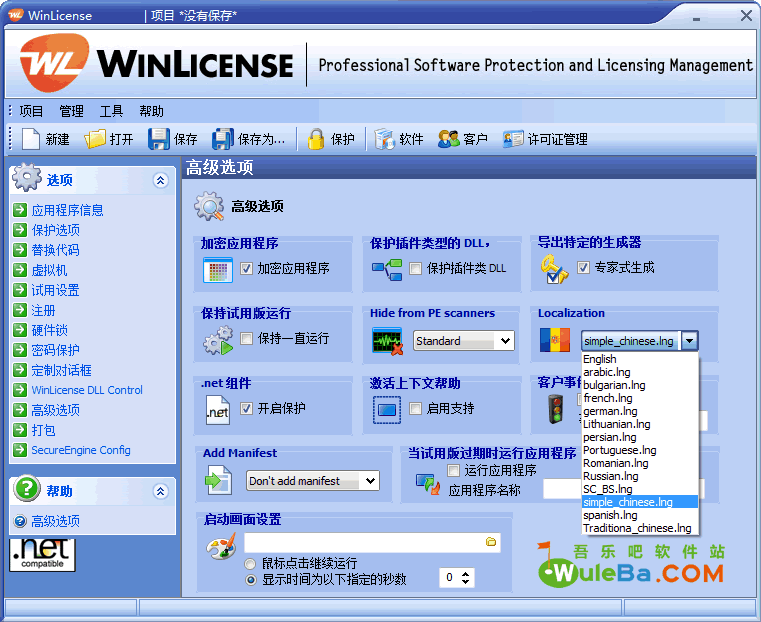This screenshot has height=622, width=761.
Task: Click the Localization flag icon
Action: click(x=555, y=340)
